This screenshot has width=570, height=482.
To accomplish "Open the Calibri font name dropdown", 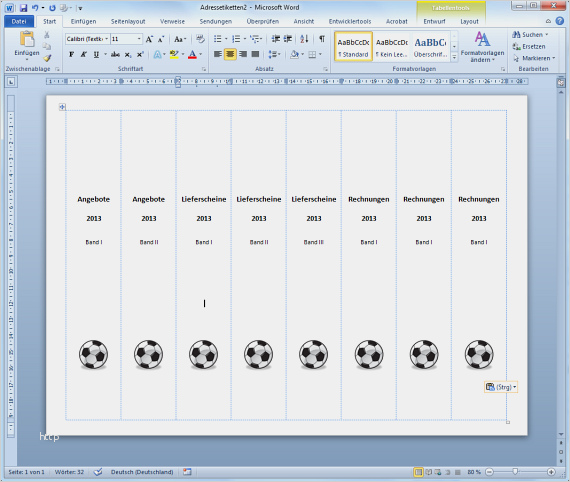I will coord(107,39).
